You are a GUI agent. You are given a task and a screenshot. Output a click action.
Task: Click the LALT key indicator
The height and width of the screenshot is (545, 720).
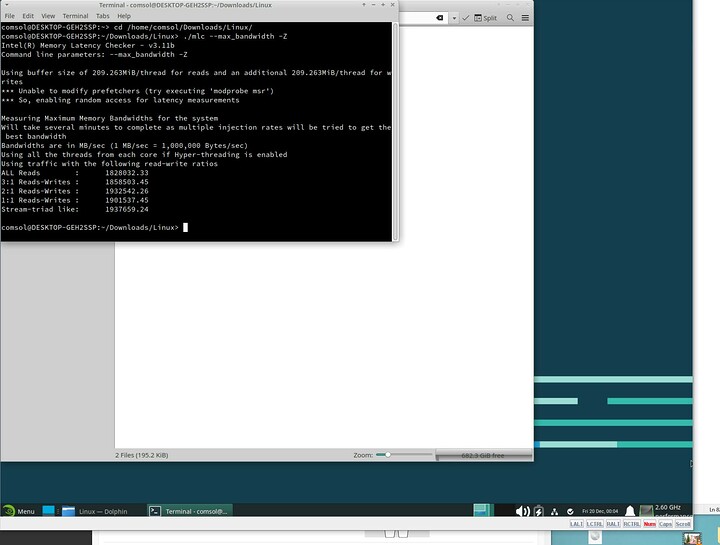point(576,524)
